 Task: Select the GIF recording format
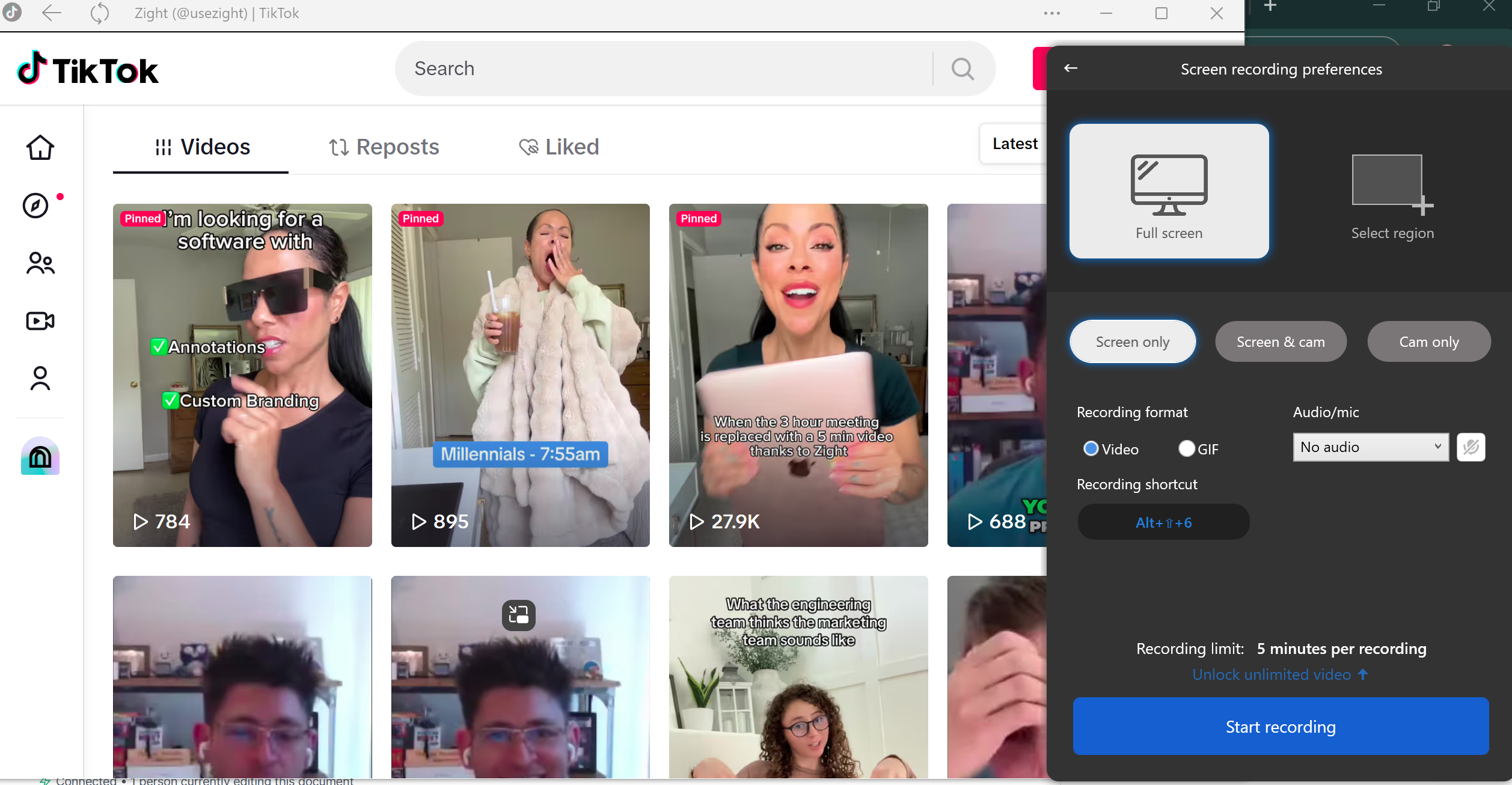pos(1198,449)
